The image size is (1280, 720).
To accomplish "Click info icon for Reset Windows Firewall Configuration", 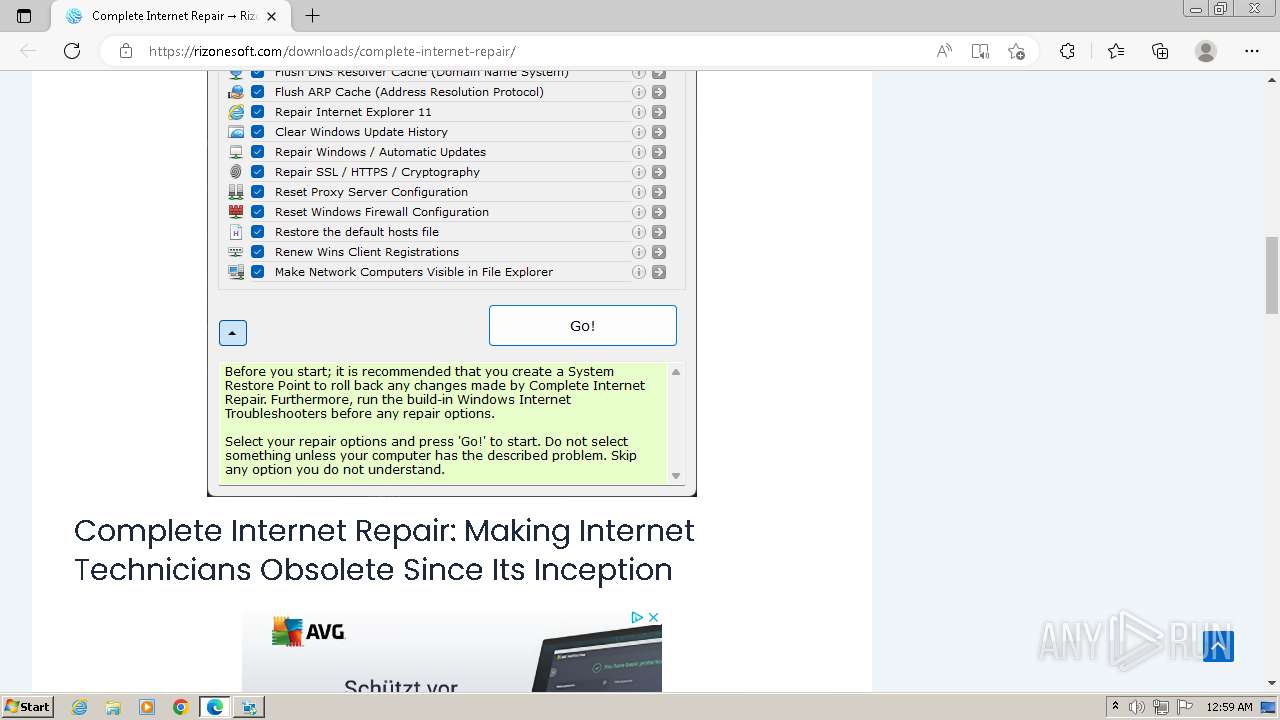I will tap(639, 212).
